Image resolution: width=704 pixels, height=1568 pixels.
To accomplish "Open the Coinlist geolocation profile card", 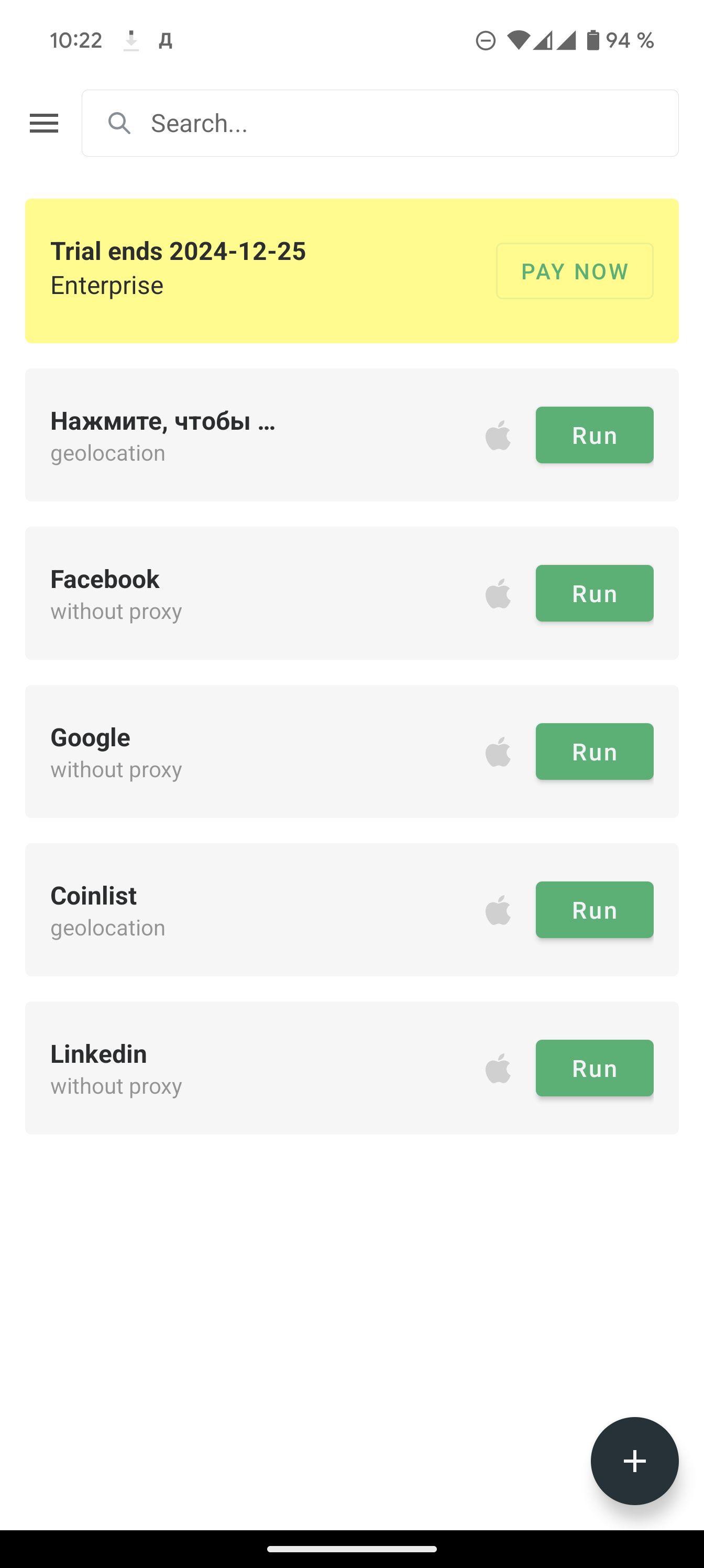I will 351,910.
